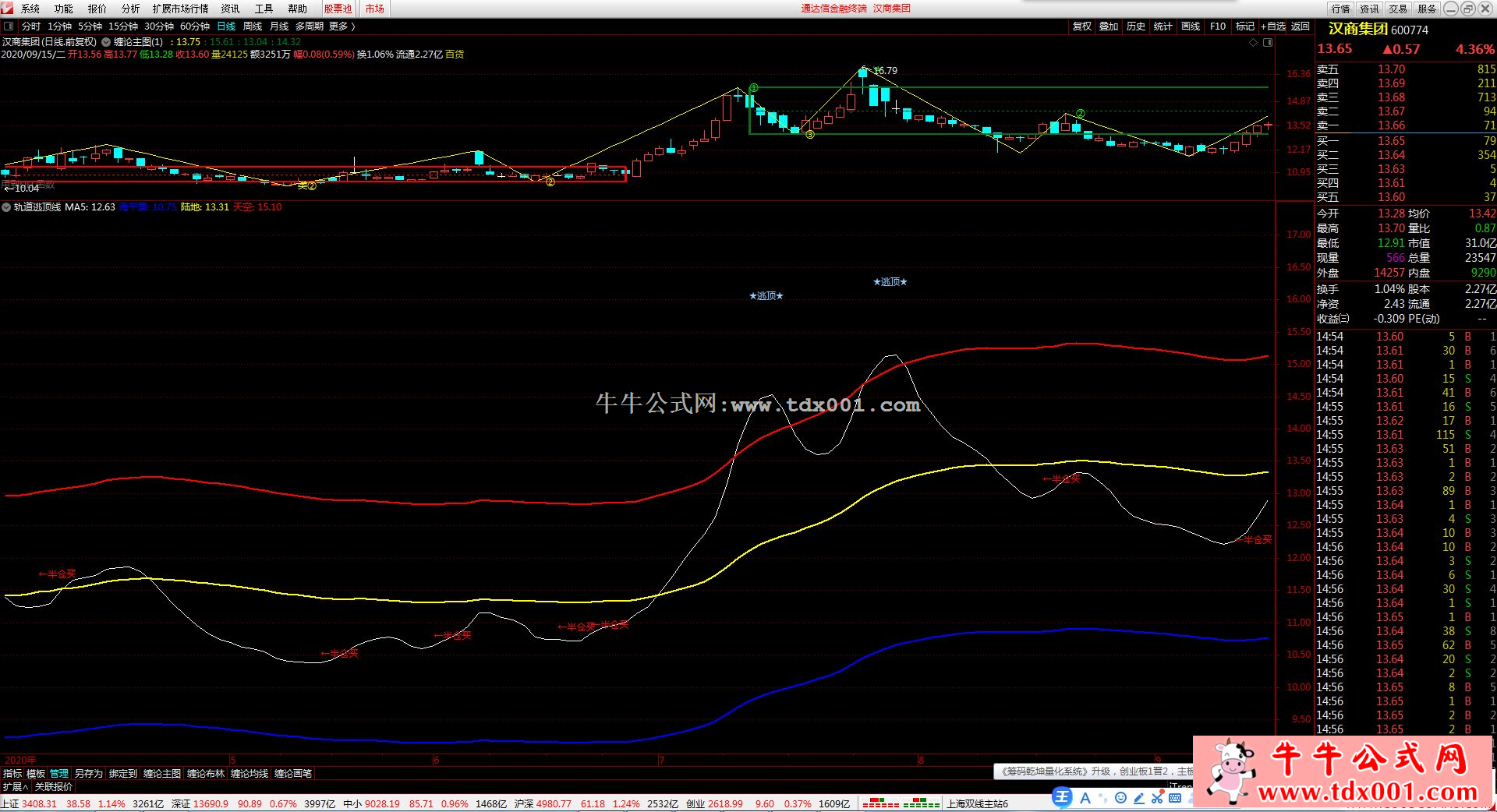Add stock via +自选 button
This screenshot has height=812, width=1497.
pos(1273,26)
